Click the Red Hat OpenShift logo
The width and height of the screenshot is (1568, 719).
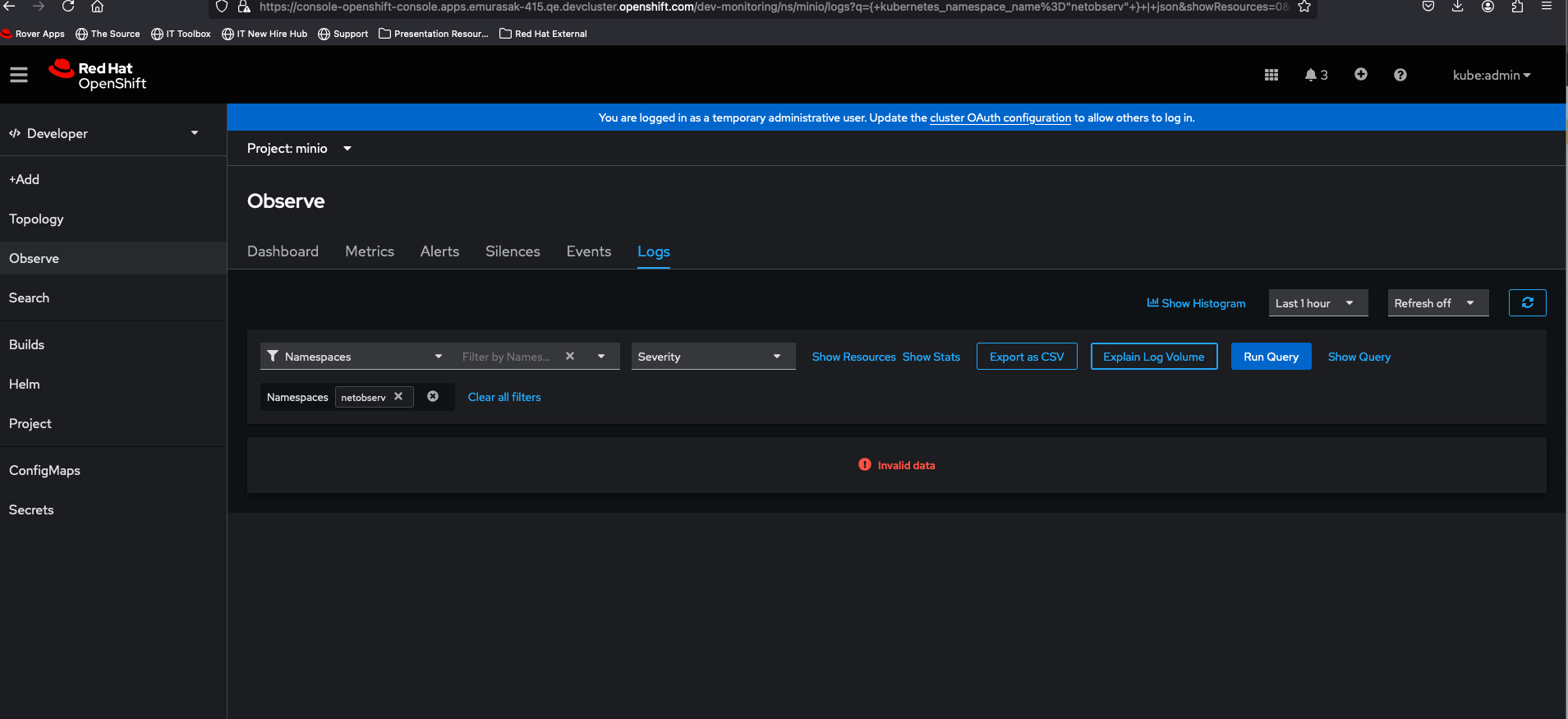(98, 75)
